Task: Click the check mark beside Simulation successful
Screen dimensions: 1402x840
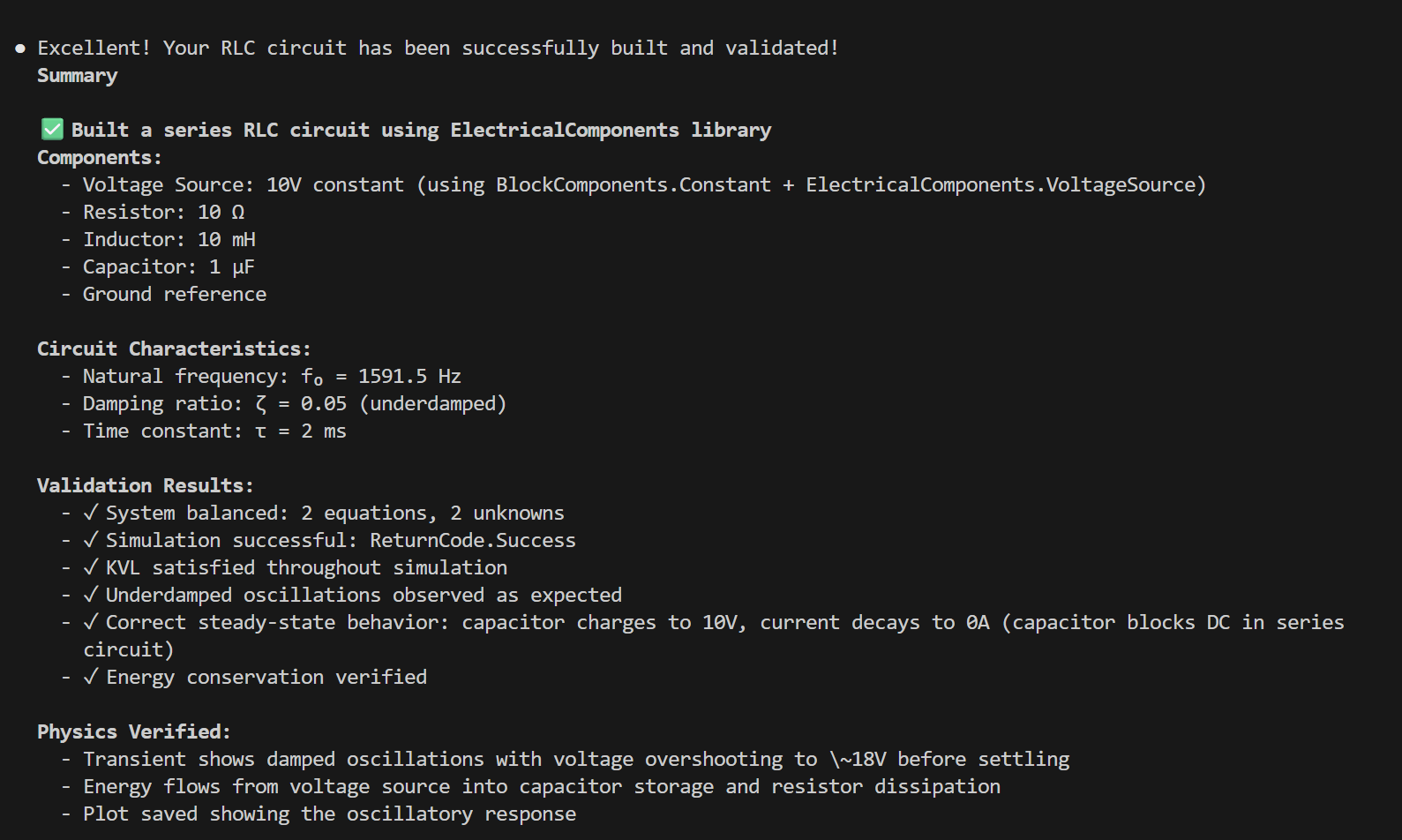Action: coord(91,540)
